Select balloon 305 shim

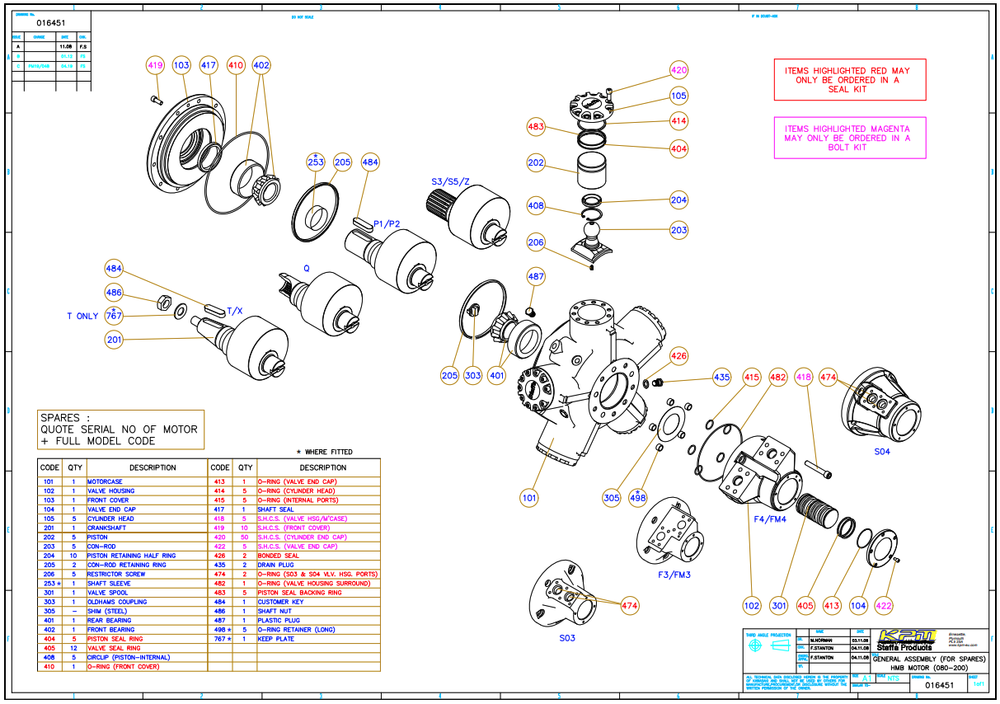coord(611,497)
